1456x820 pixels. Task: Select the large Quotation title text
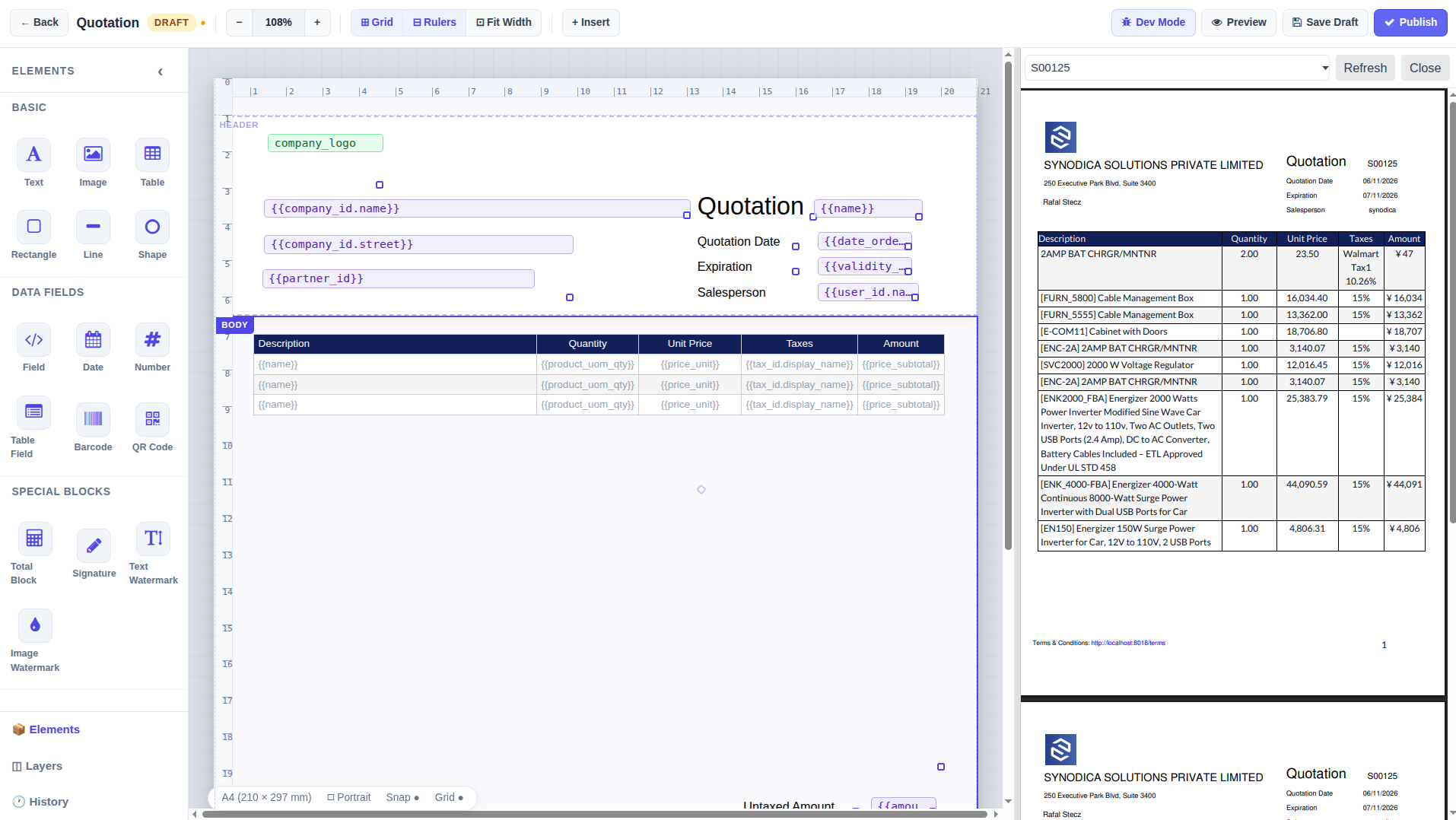point(750,206)
